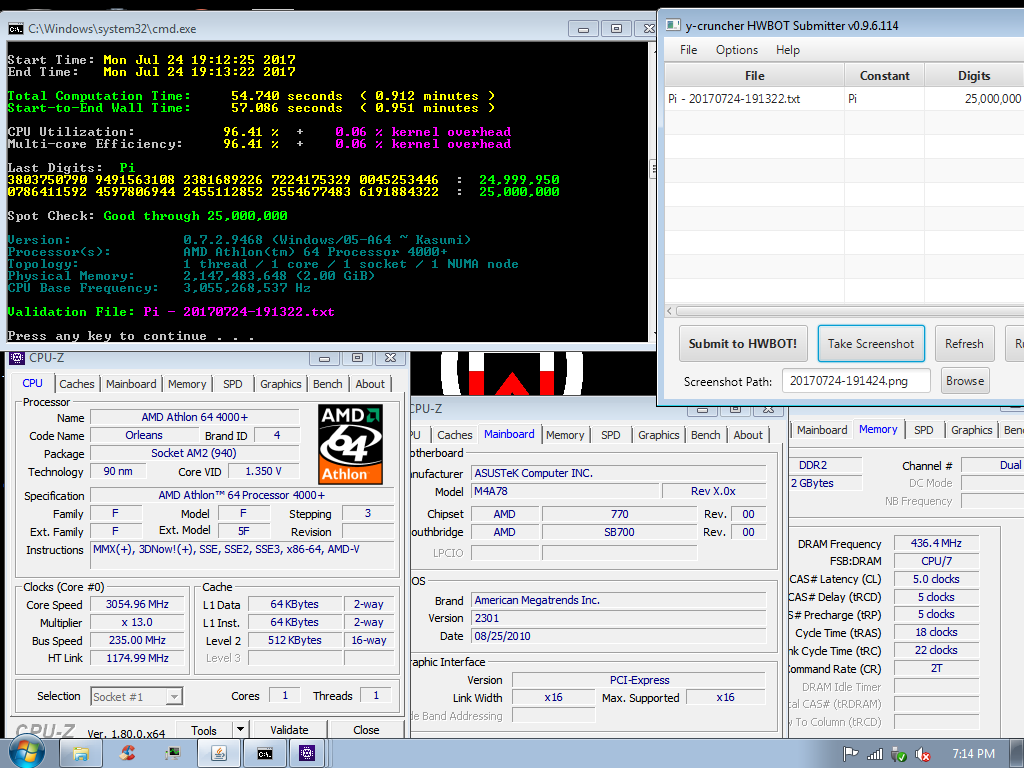The height and width of the screenshot is (768, 1024).
Task: Switch to CPU-Z via its taskbar button
Action: 307,754
